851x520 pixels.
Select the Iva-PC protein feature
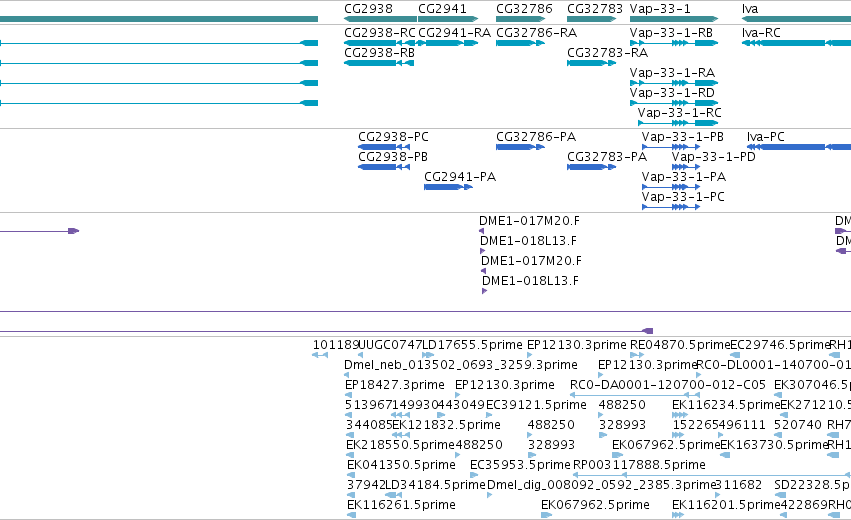point(799,147)
